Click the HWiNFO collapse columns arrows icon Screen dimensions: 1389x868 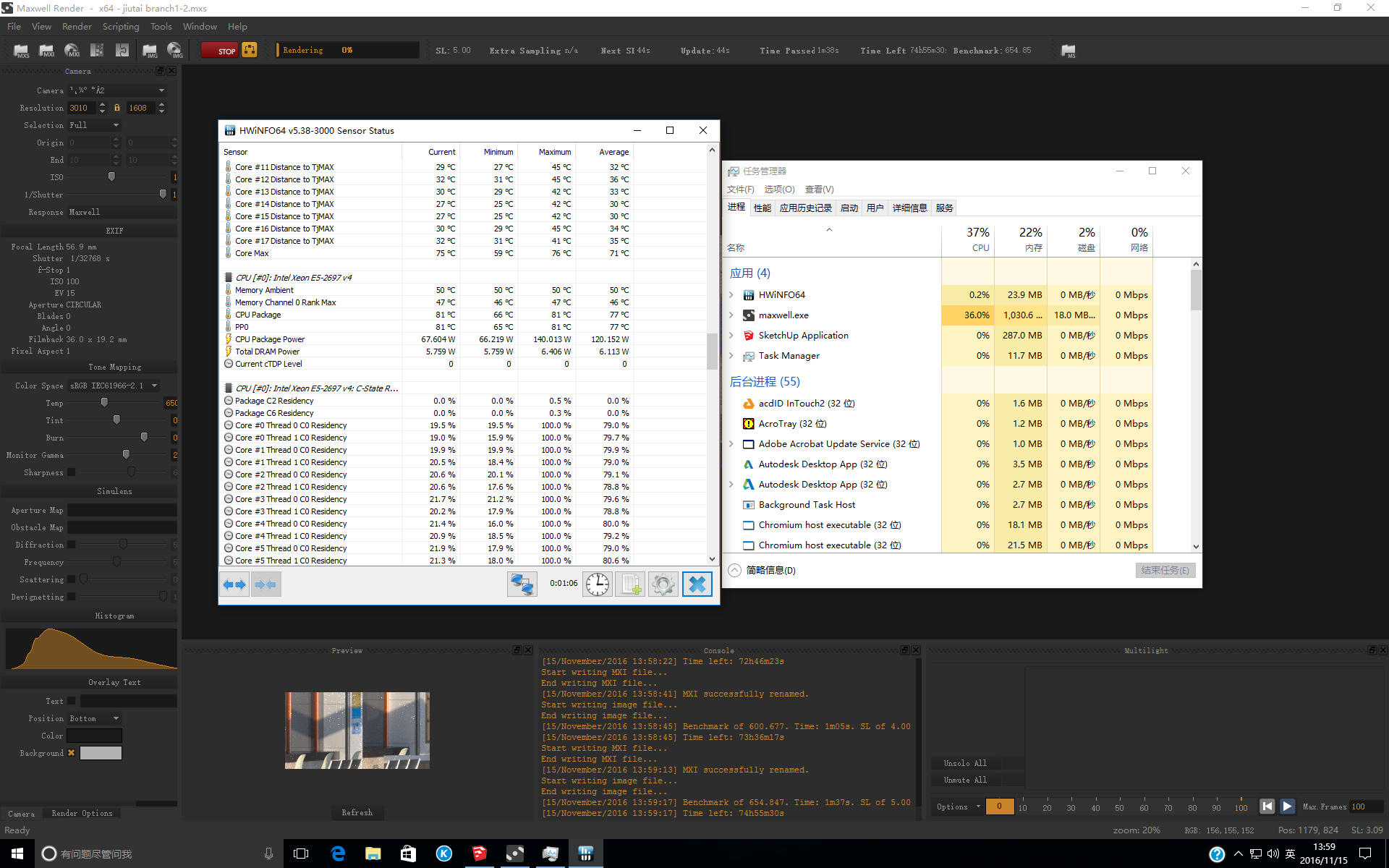coord(266,584)
